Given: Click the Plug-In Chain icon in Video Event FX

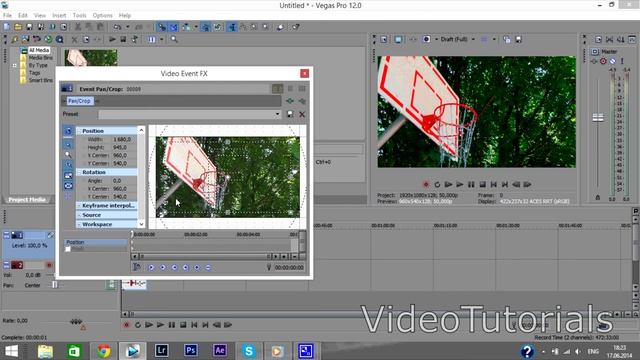Looking at the screenshot, I should point(290,101).
